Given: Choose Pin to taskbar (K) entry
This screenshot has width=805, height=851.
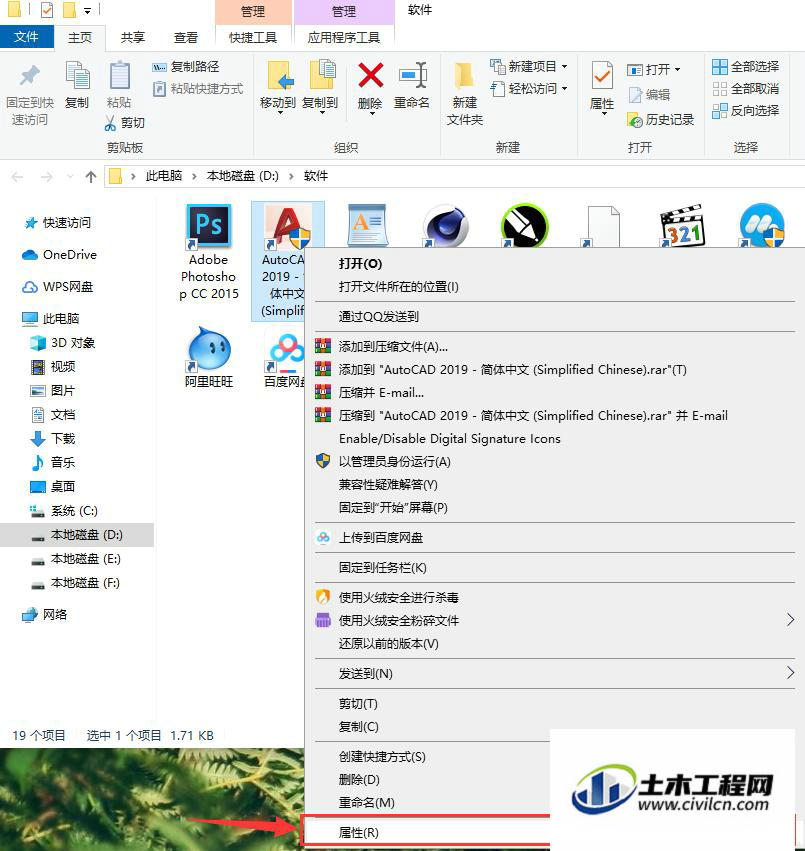Looking at the screenshot, I should (x=554, y=568).
